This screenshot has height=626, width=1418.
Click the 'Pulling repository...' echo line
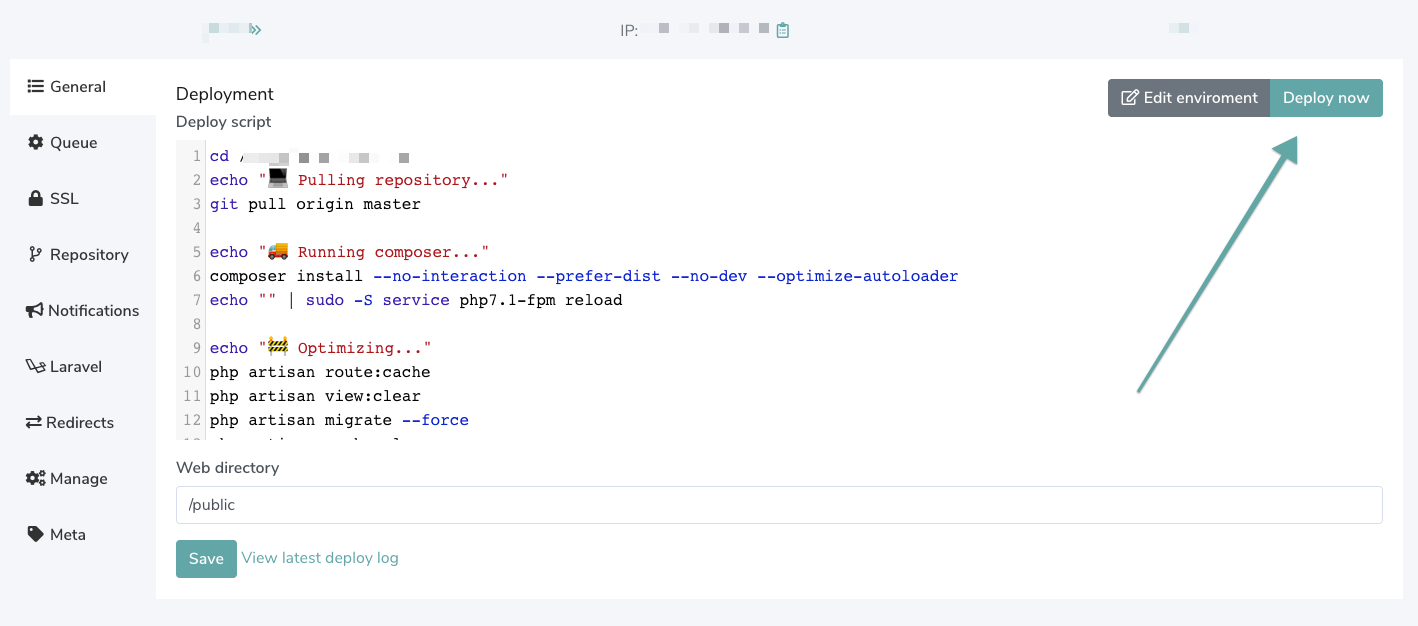tap(359, 180)
